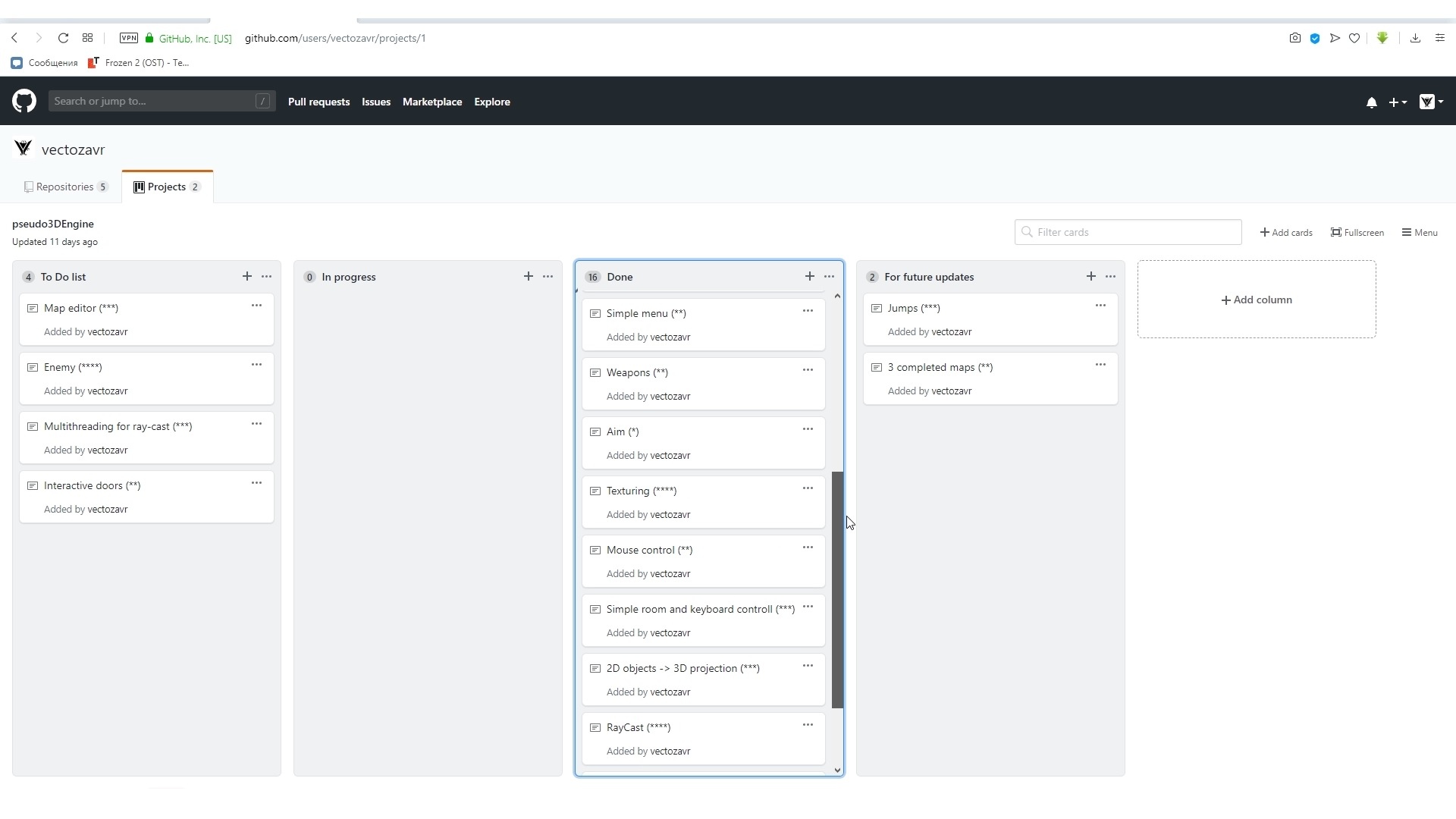Open Weapons card options

[x=808, y=370]
